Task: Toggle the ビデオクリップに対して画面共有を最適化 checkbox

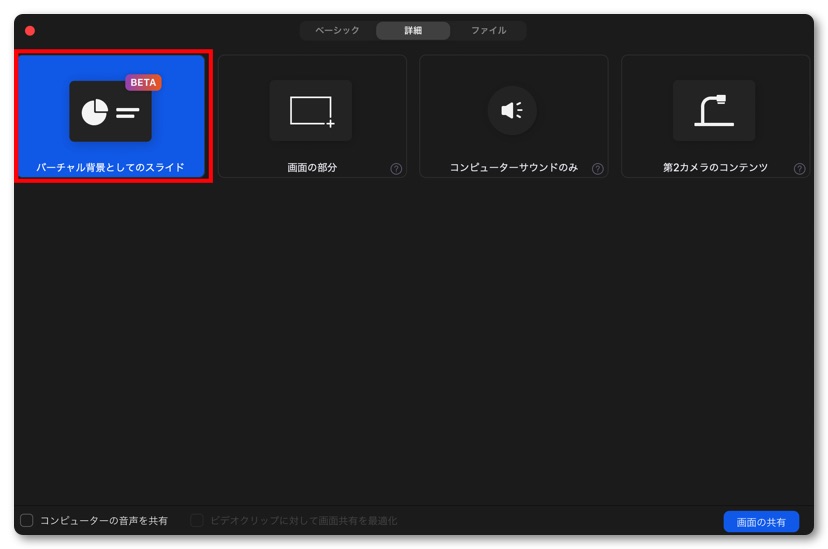Action: coord(197,520)
